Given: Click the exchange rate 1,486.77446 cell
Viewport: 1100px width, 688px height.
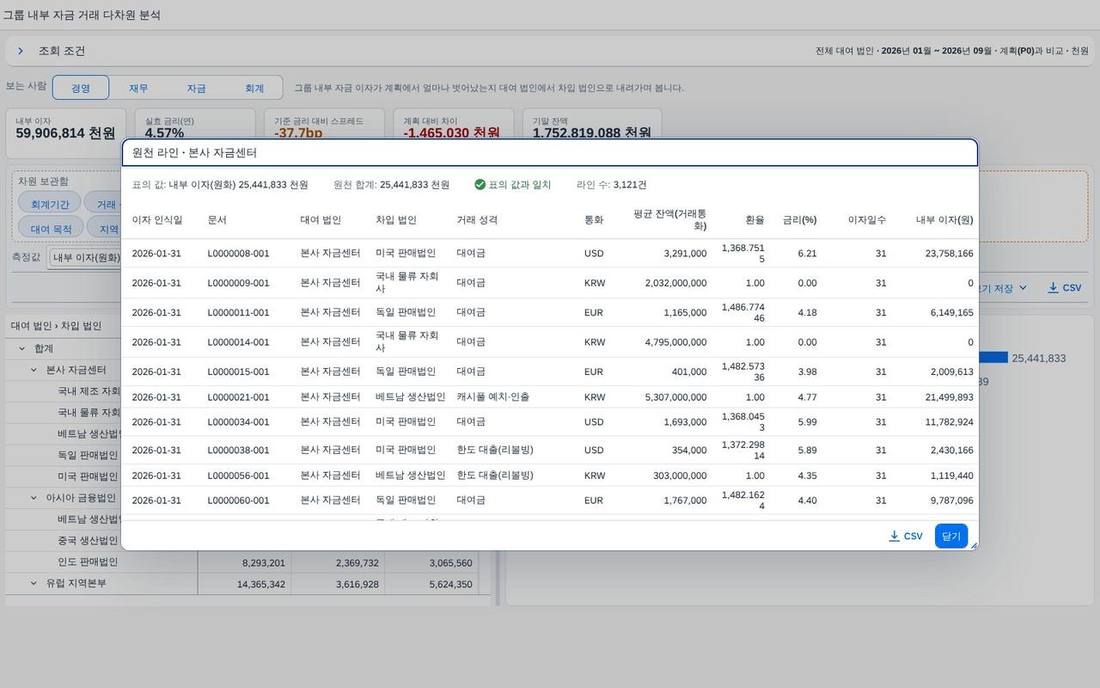Looking at the screenshot, I should [743, 312].
